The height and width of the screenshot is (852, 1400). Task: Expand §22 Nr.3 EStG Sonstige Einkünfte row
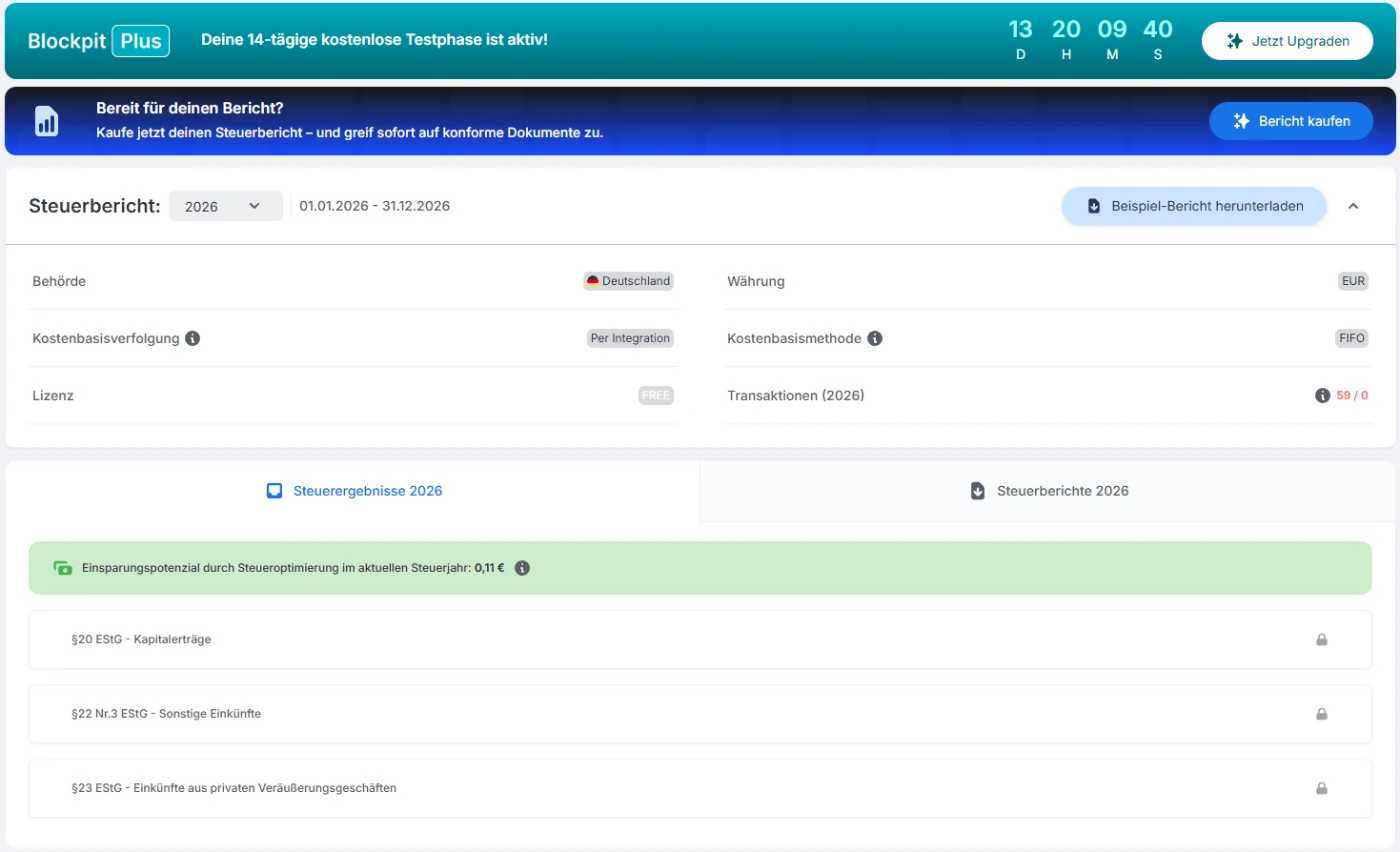700,714
